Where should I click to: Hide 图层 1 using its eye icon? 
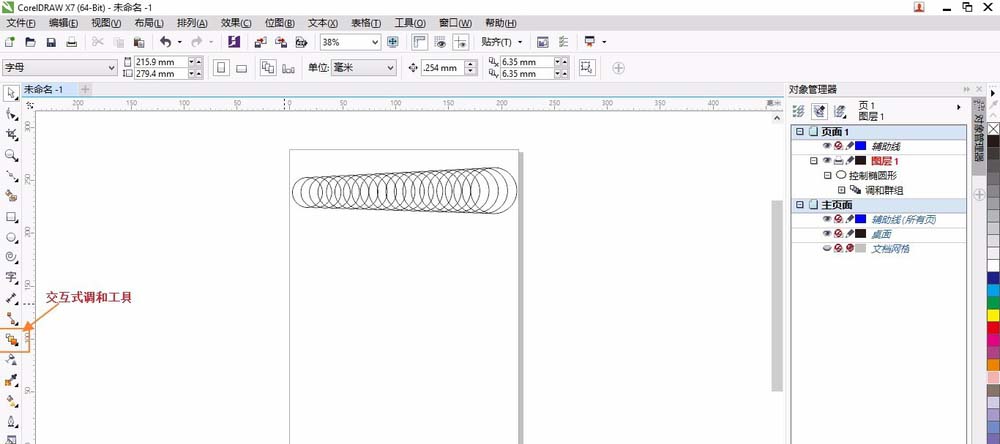827,160
